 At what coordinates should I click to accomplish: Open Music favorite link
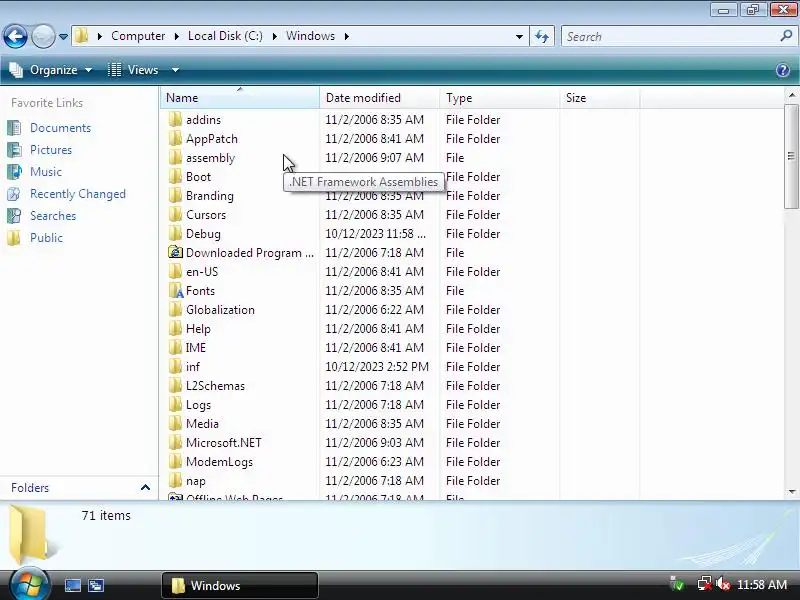click(x=45, y=171)
